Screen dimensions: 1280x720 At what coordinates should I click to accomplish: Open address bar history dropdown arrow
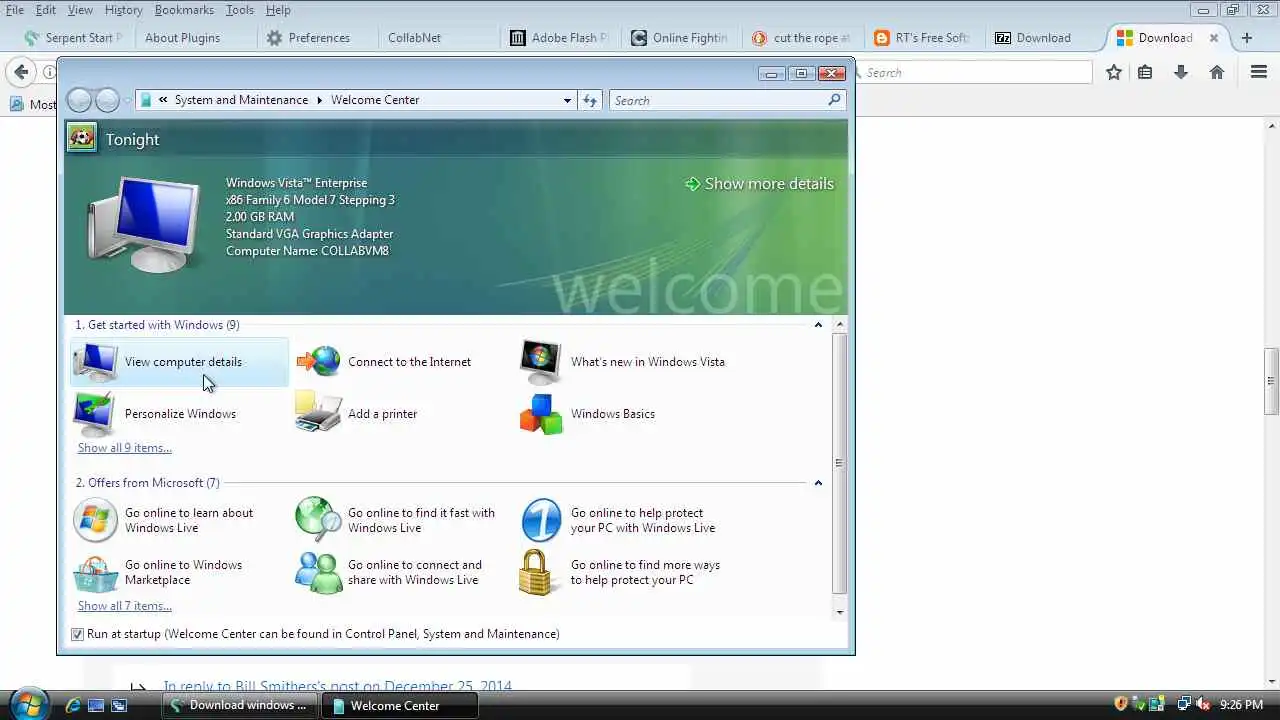pyautogui.click(x=567, y=100)
